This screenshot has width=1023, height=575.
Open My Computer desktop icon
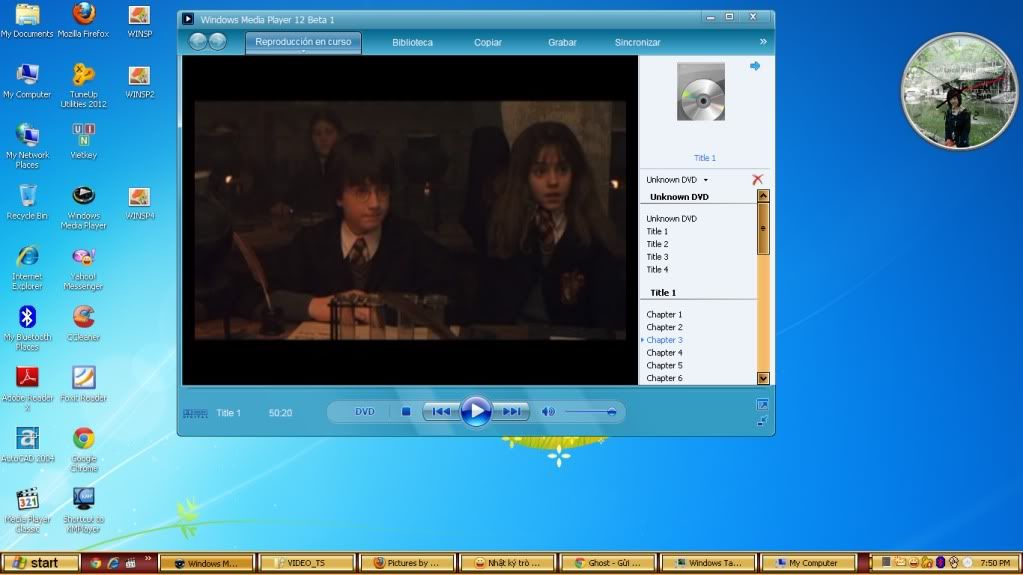click(27, 82)
